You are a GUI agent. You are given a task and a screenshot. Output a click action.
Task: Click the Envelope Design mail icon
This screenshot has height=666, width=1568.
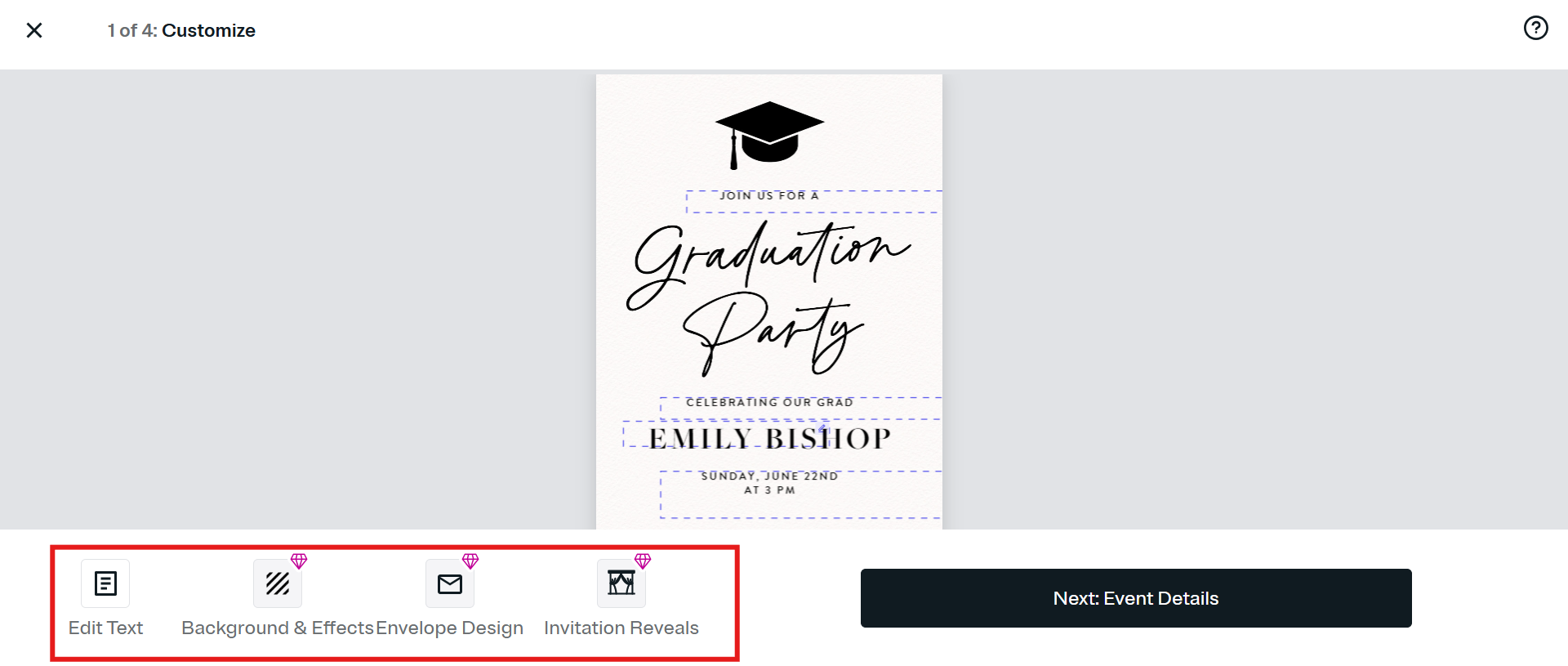tap(450, 583)
